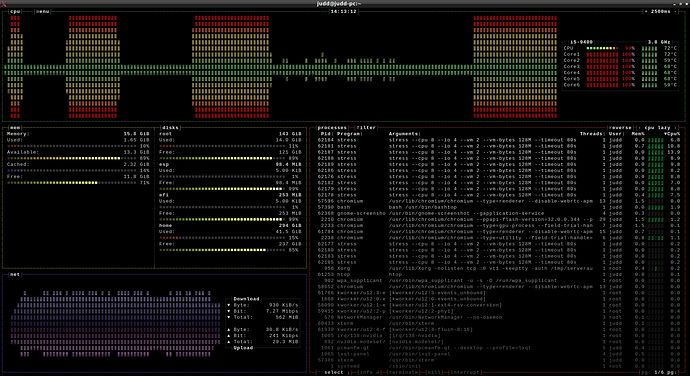The image size is (690, 376).
Task: Select stress process with PID 62187
Action: 499,152
